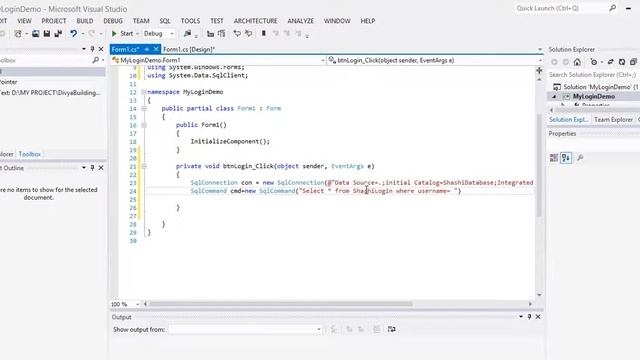Click the Open File toolbar icon
The width and height of the screenshot is (640, 360).
pos(36,33)
